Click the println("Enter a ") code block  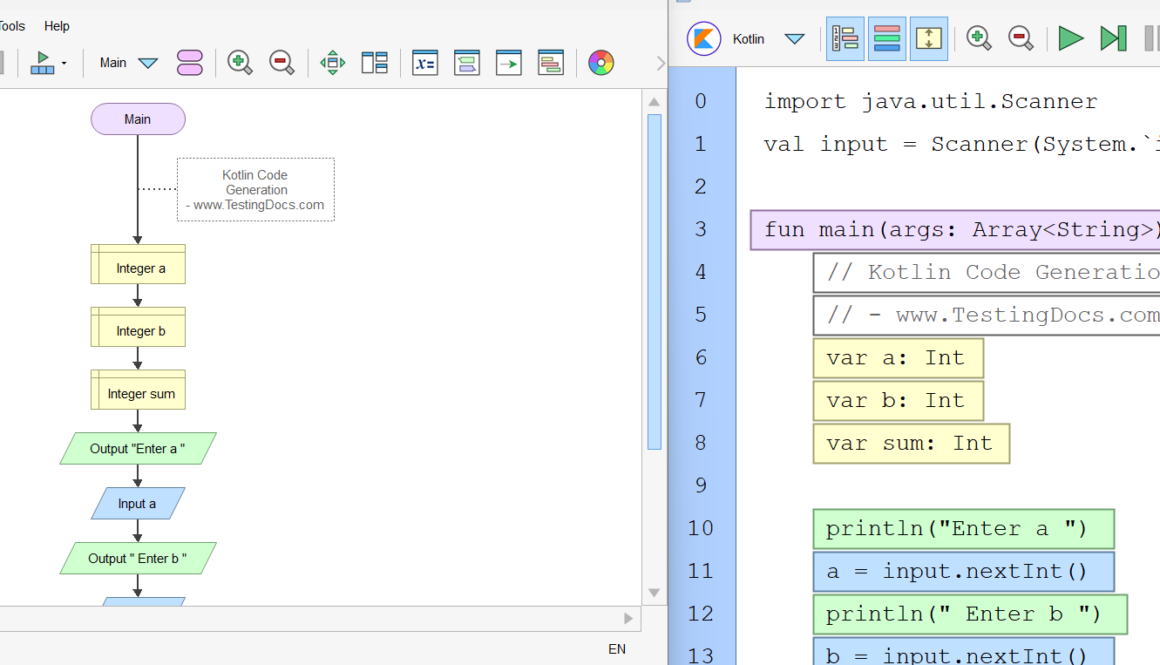[x=963, y=529]
